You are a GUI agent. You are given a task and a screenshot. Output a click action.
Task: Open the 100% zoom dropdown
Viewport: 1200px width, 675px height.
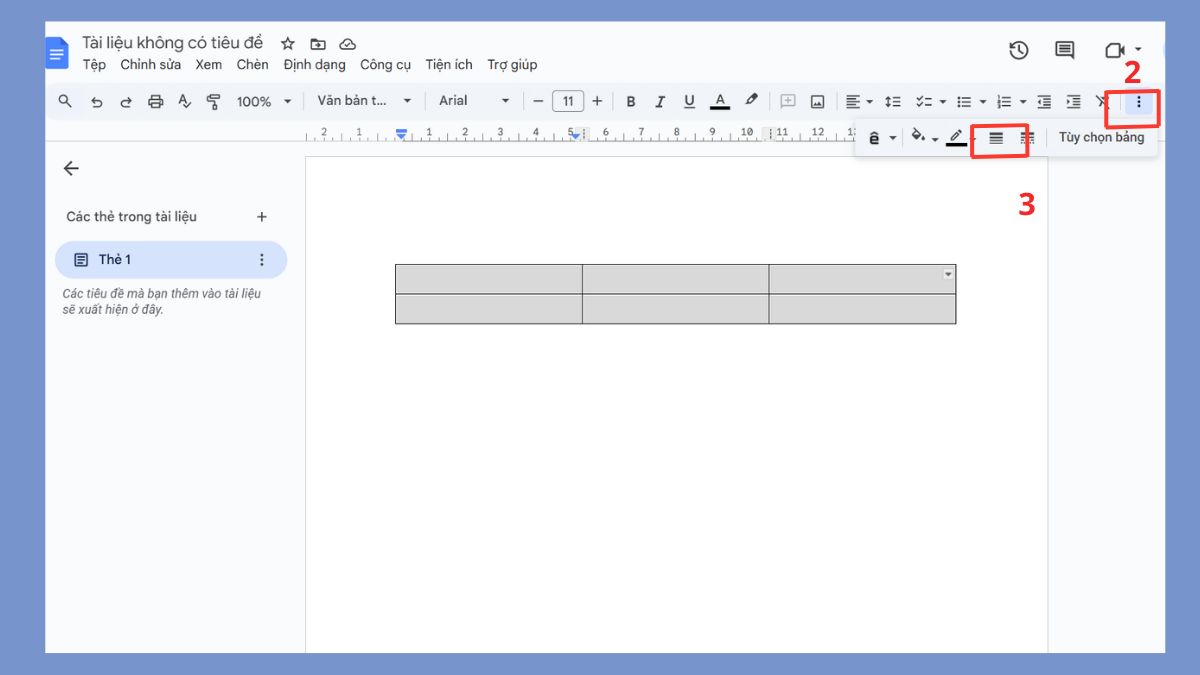pos(264,101)
